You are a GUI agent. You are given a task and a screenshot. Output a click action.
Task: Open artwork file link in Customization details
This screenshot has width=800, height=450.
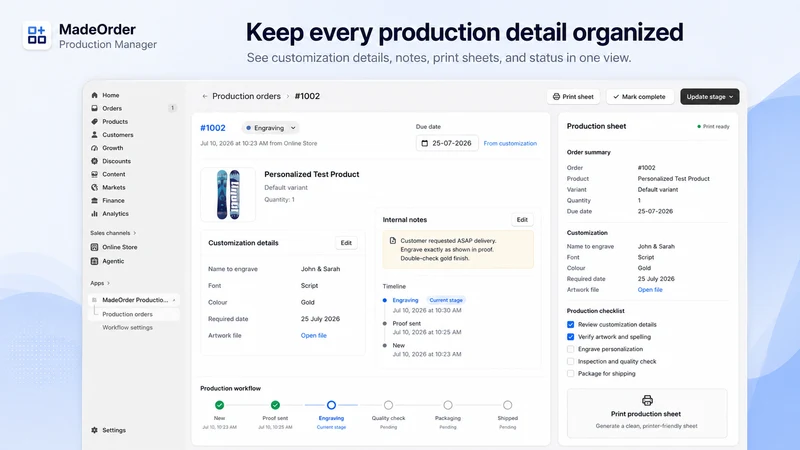tap(314, 335)
